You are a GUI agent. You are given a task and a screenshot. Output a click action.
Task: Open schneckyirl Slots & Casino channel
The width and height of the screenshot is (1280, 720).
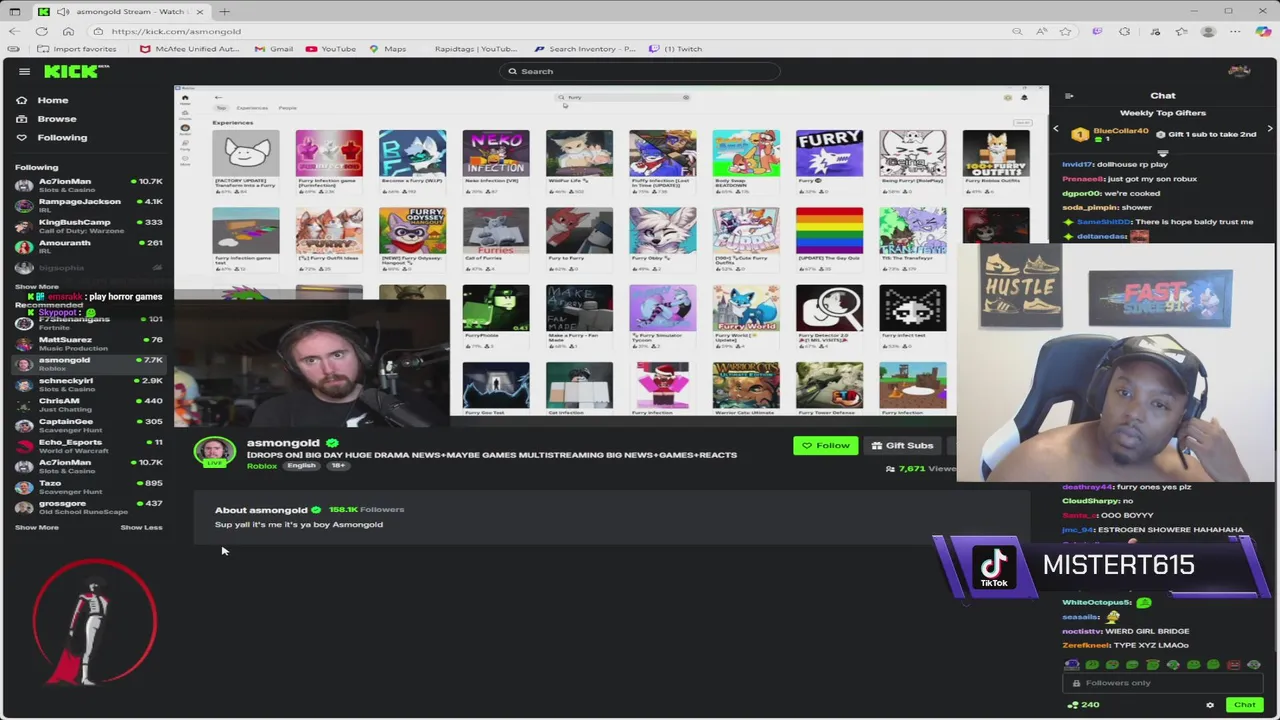[x=88, y=384]
